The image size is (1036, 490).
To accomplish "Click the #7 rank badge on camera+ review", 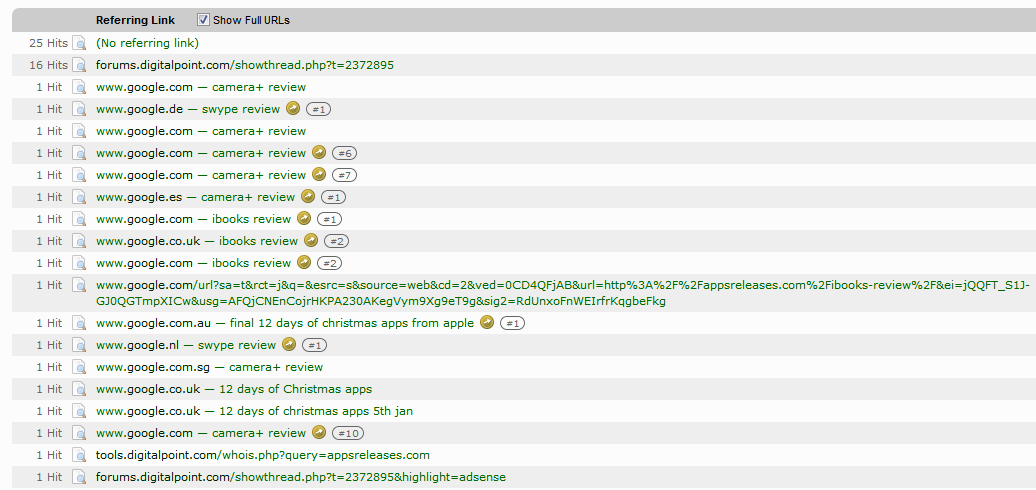I will coord(344,175).
